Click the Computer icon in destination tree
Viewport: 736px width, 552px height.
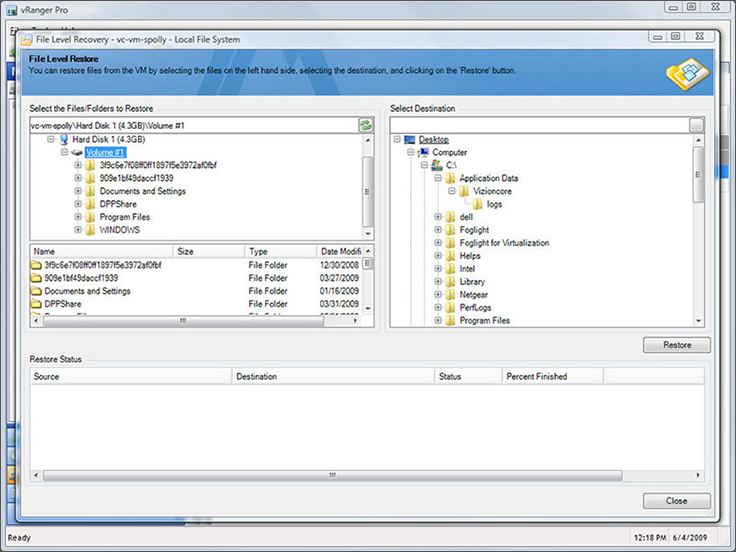tap(424, 152)
